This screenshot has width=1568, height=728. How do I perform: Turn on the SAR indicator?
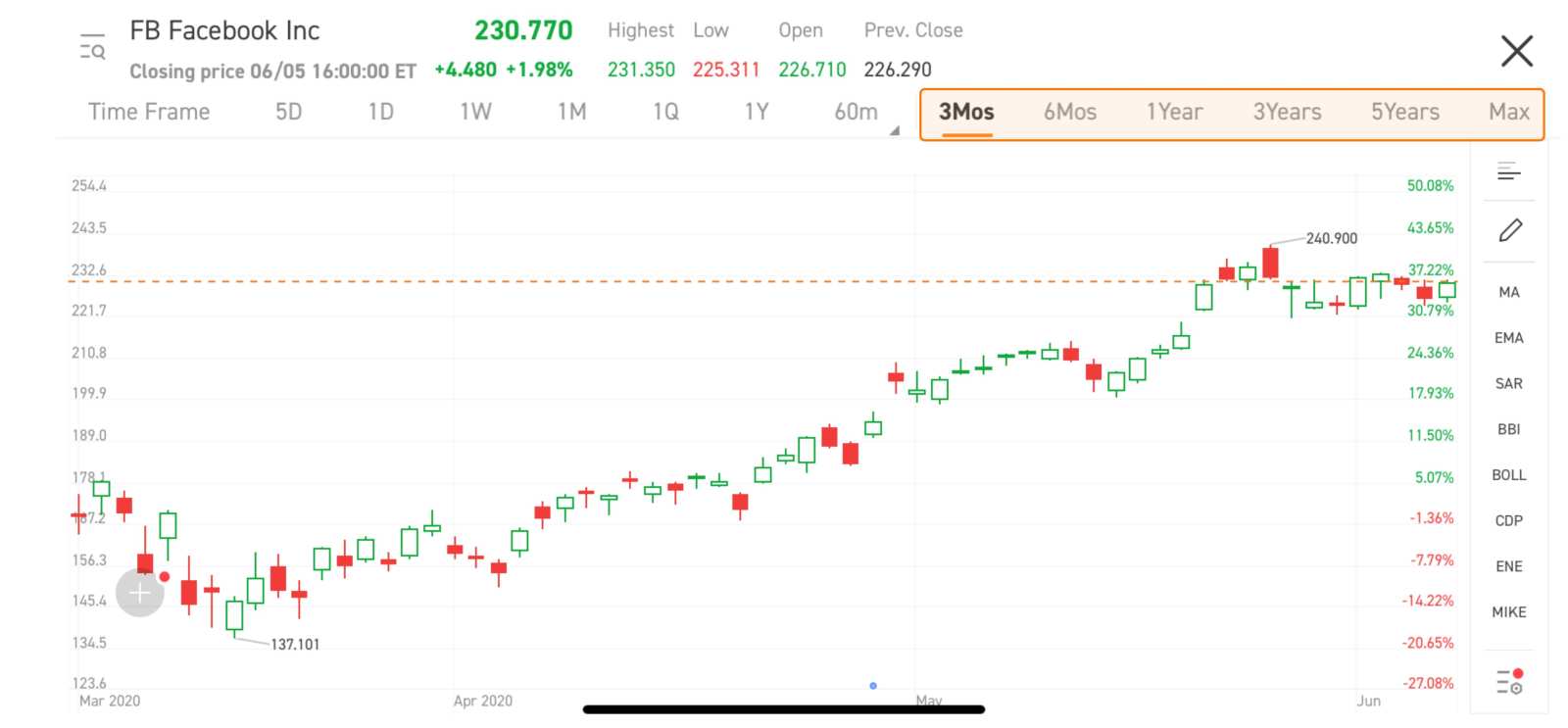click(x=1509, y=384)
